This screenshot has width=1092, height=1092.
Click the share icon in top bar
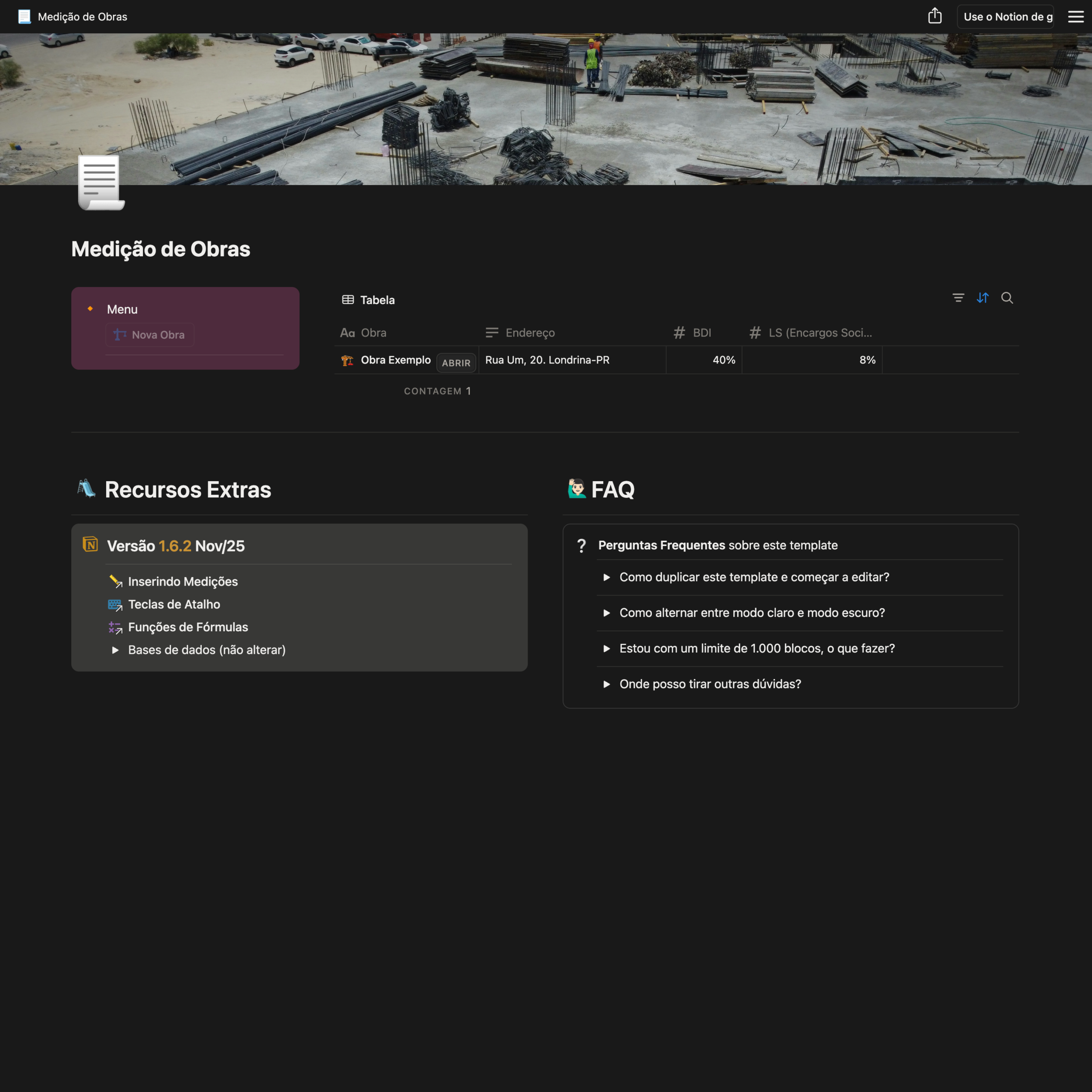click(934, 16)
